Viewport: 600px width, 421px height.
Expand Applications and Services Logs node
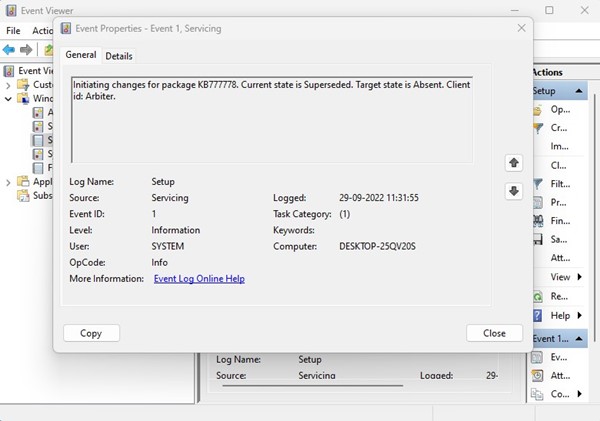(9, 182)
